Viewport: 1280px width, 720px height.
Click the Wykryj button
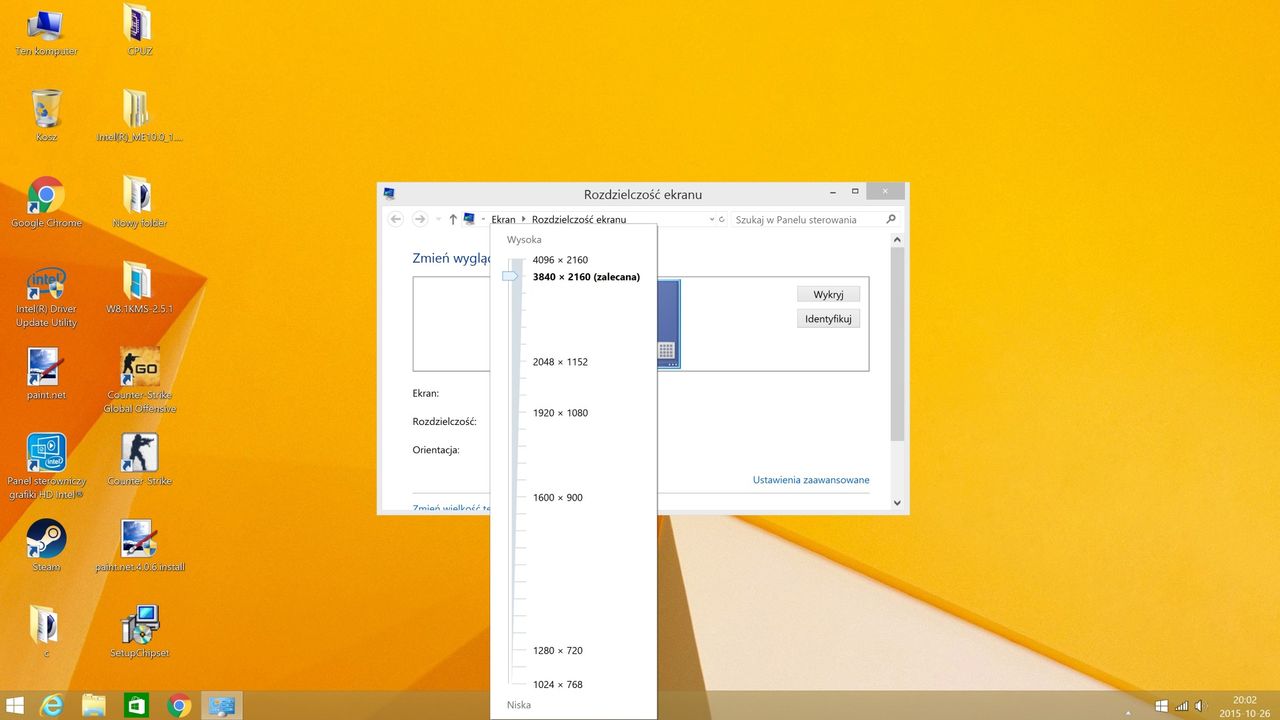click(828, 294)
